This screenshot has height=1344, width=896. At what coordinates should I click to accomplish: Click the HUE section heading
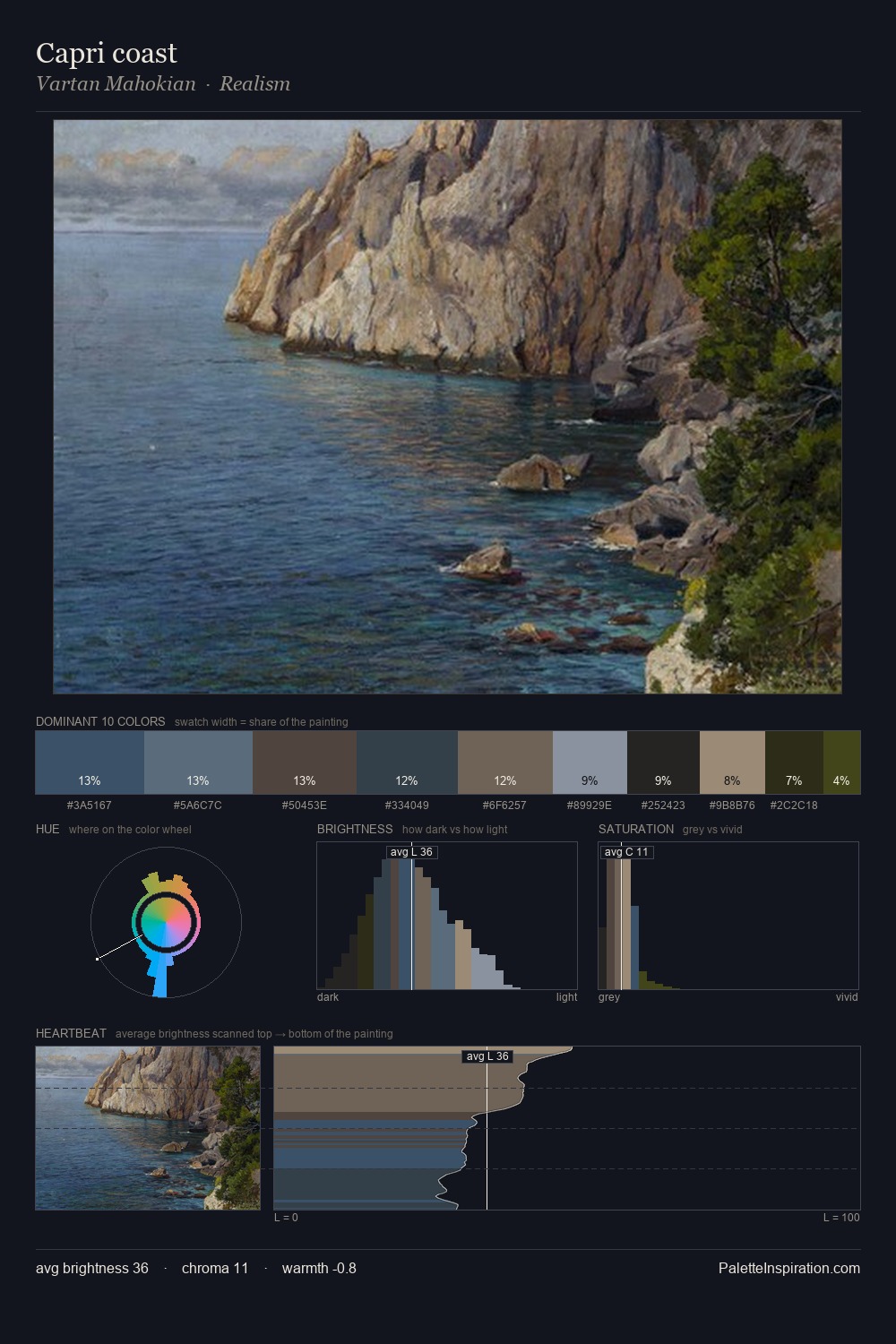tap(47, 829)
